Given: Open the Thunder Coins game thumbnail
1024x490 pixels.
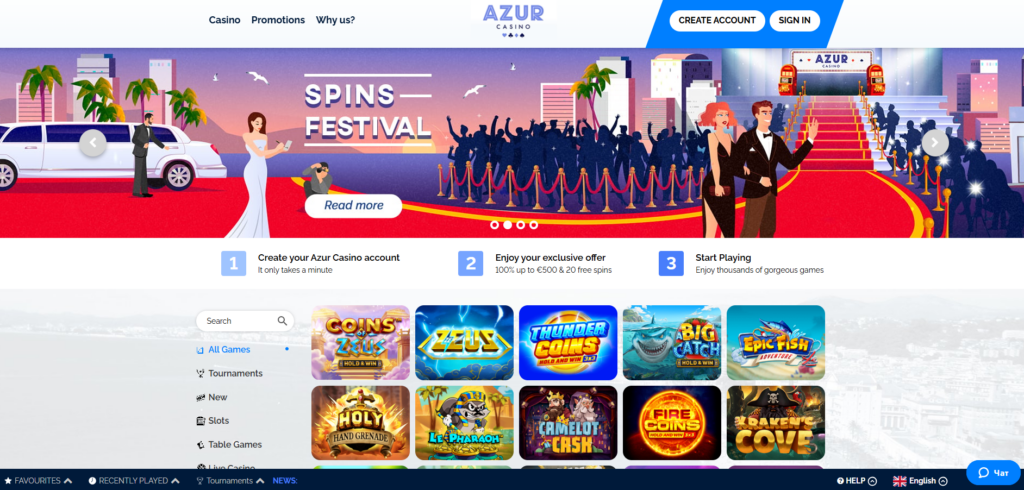Looking at the screenshot, I should (x=568, y=342).
